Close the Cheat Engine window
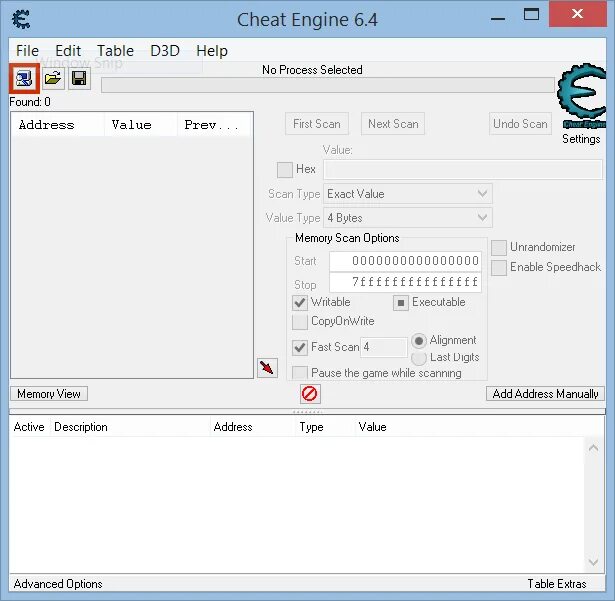This screenshot has width=615, height=601. [x=577, y=14]
